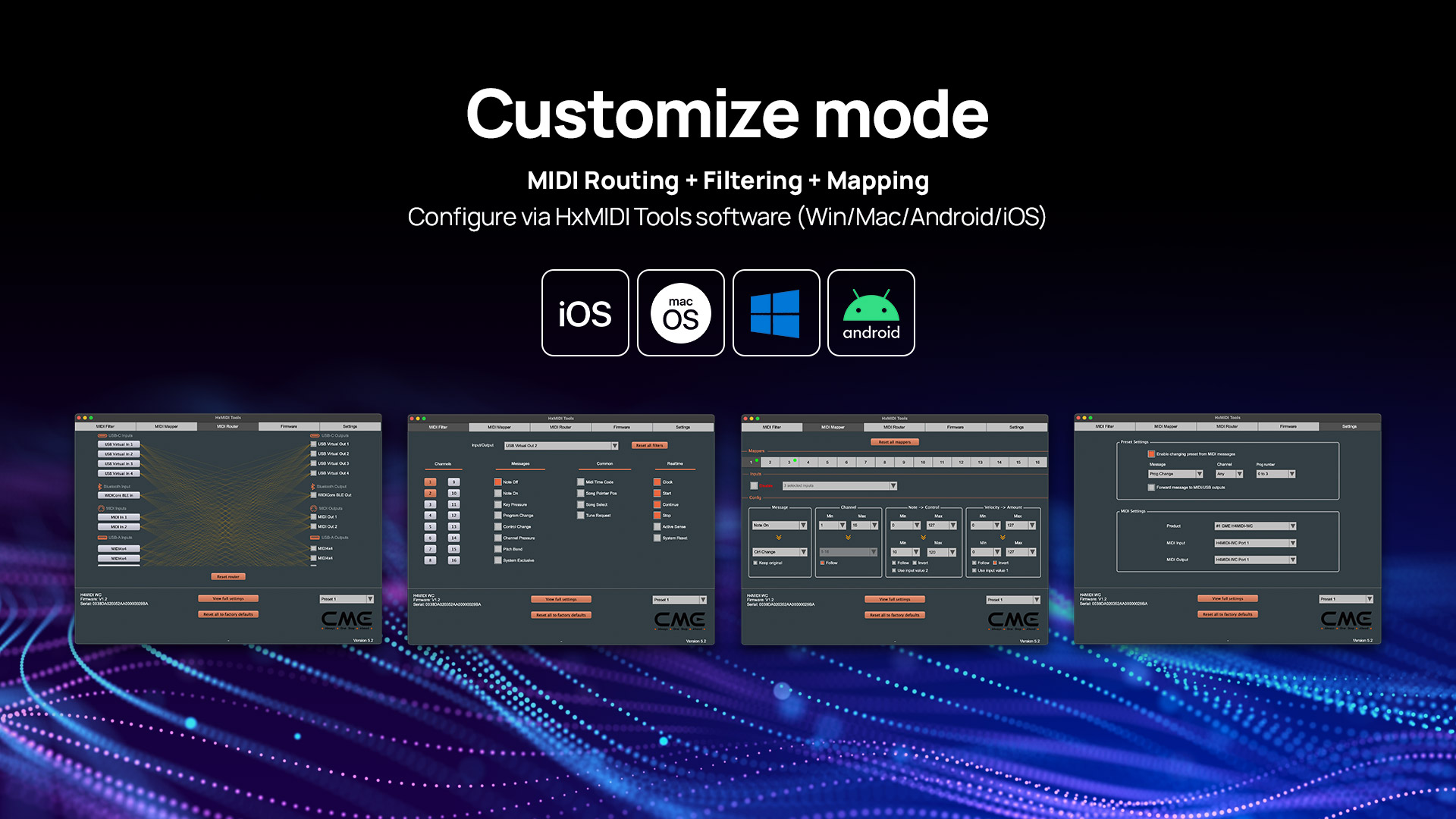Toggle channel 9 button in filter window
Screen dimensions: 1456x819
point(453,482)
